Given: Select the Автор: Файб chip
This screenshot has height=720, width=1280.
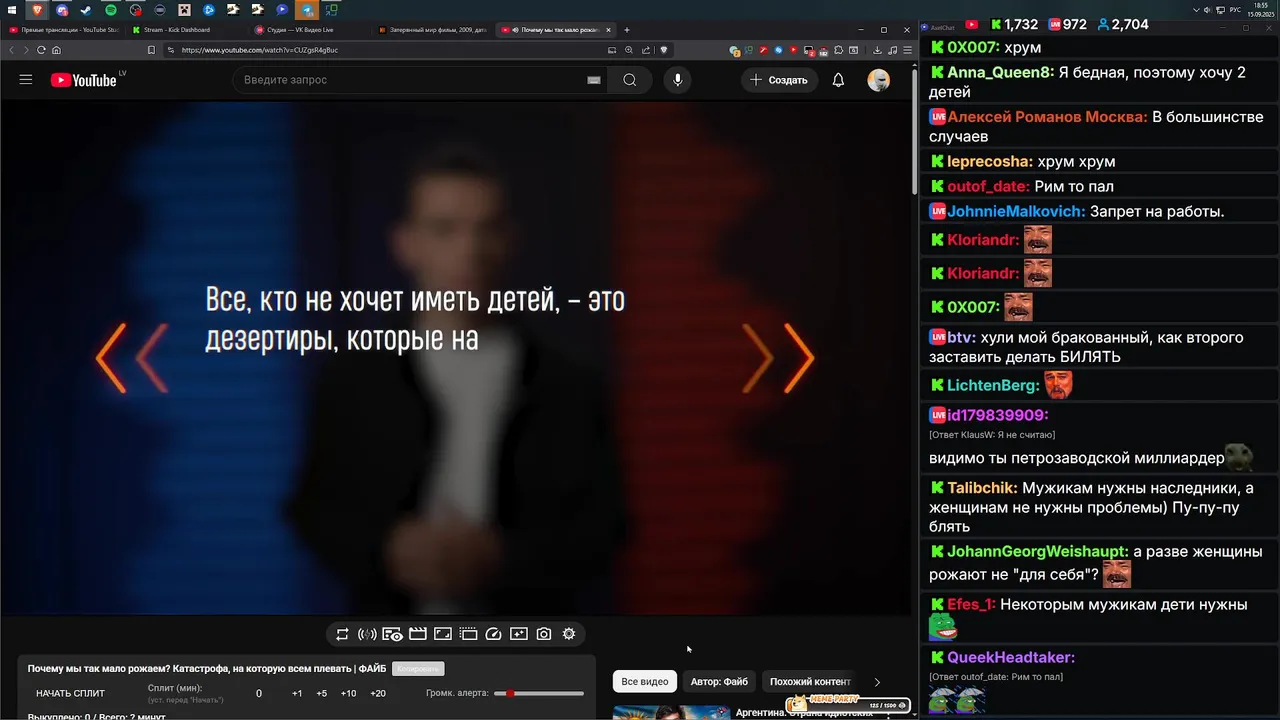Looking at the screenshot, I should tap(719, 682).
